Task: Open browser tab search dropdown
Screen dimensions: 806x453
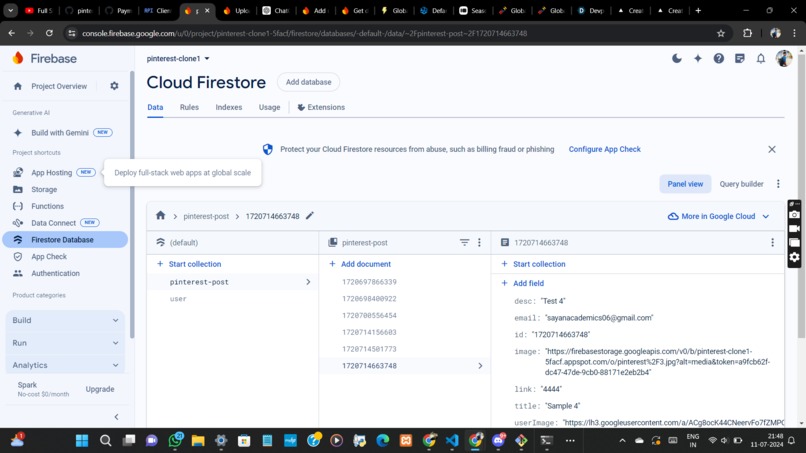Action: (10, 10)
